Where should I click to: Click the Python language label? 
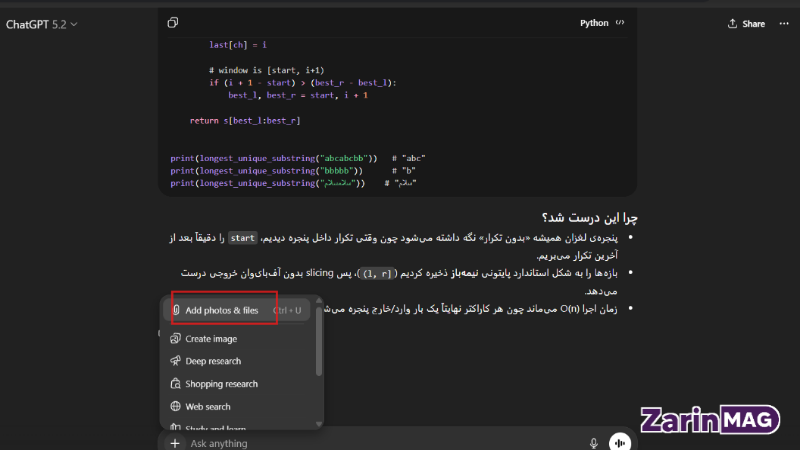point(594,23)
